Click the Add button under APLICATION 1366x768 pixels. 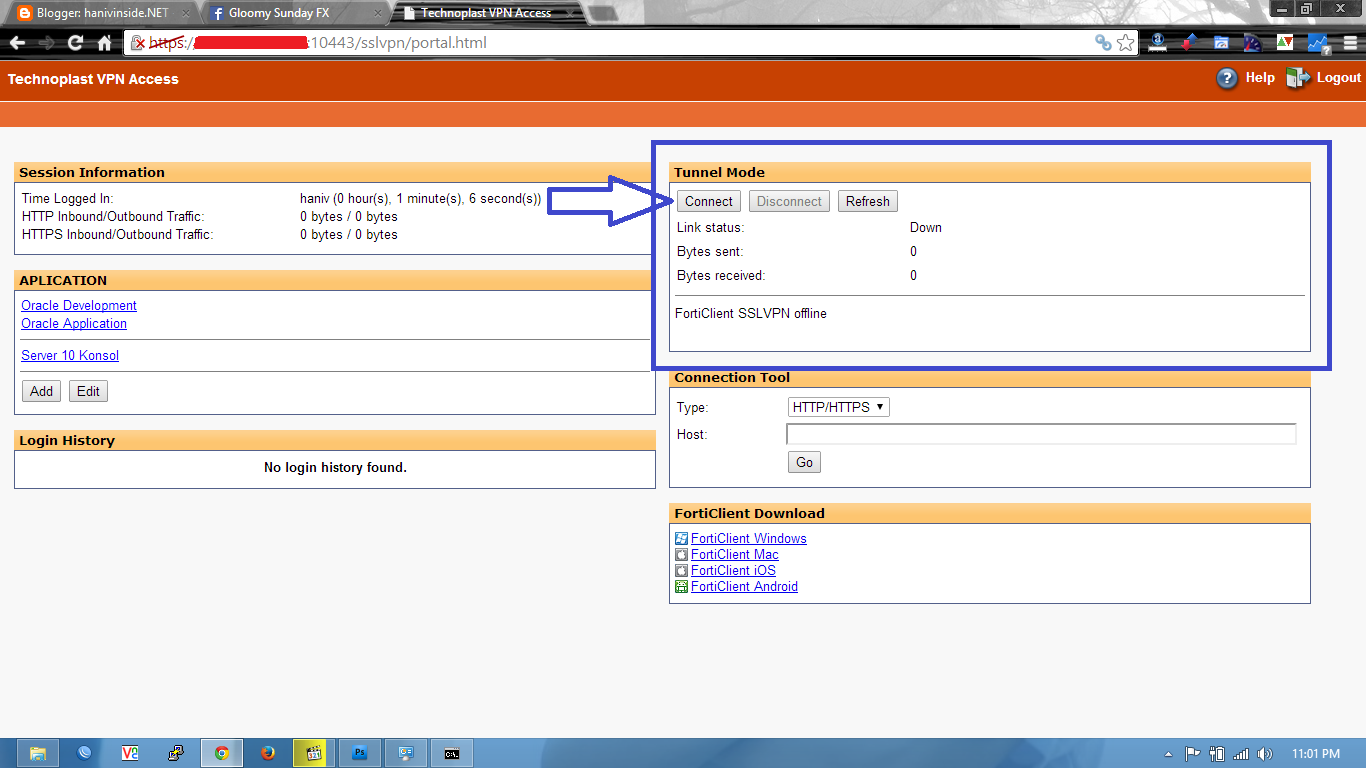[x=42, y=391]
